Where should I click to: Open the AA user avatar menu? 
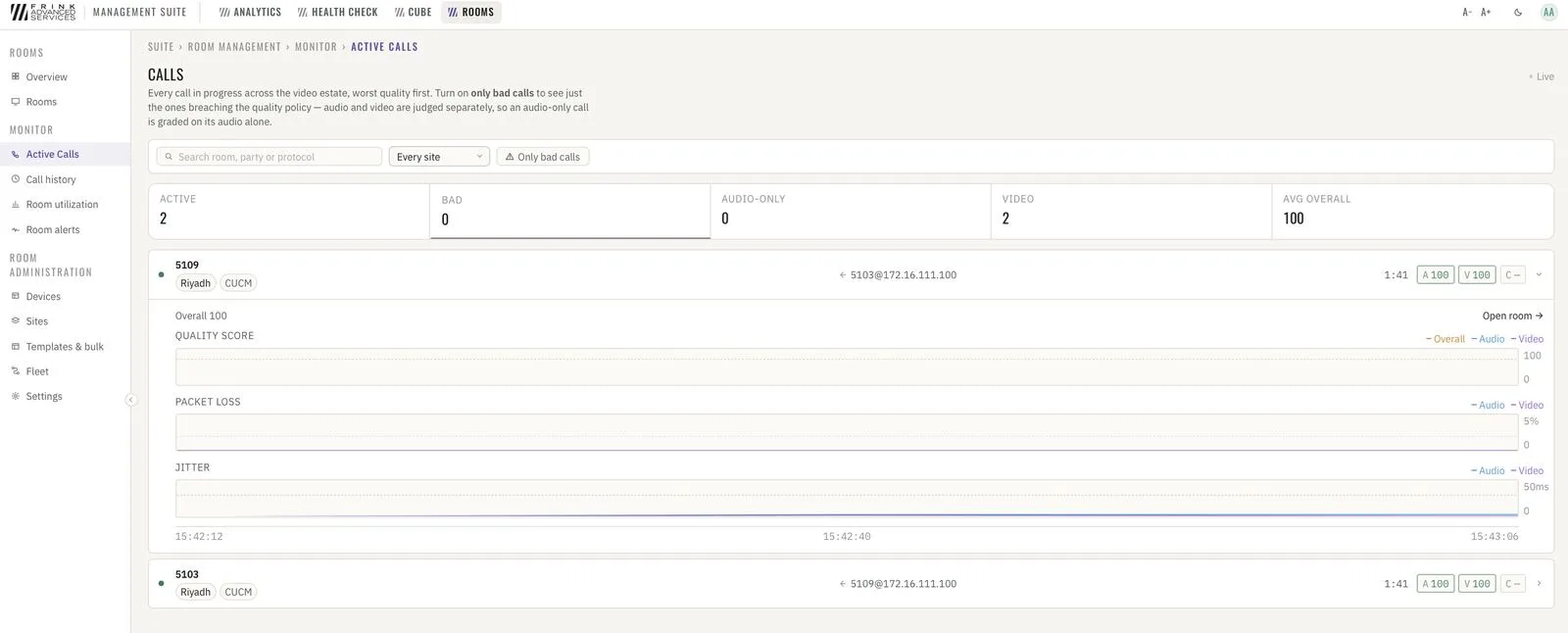1548,12
